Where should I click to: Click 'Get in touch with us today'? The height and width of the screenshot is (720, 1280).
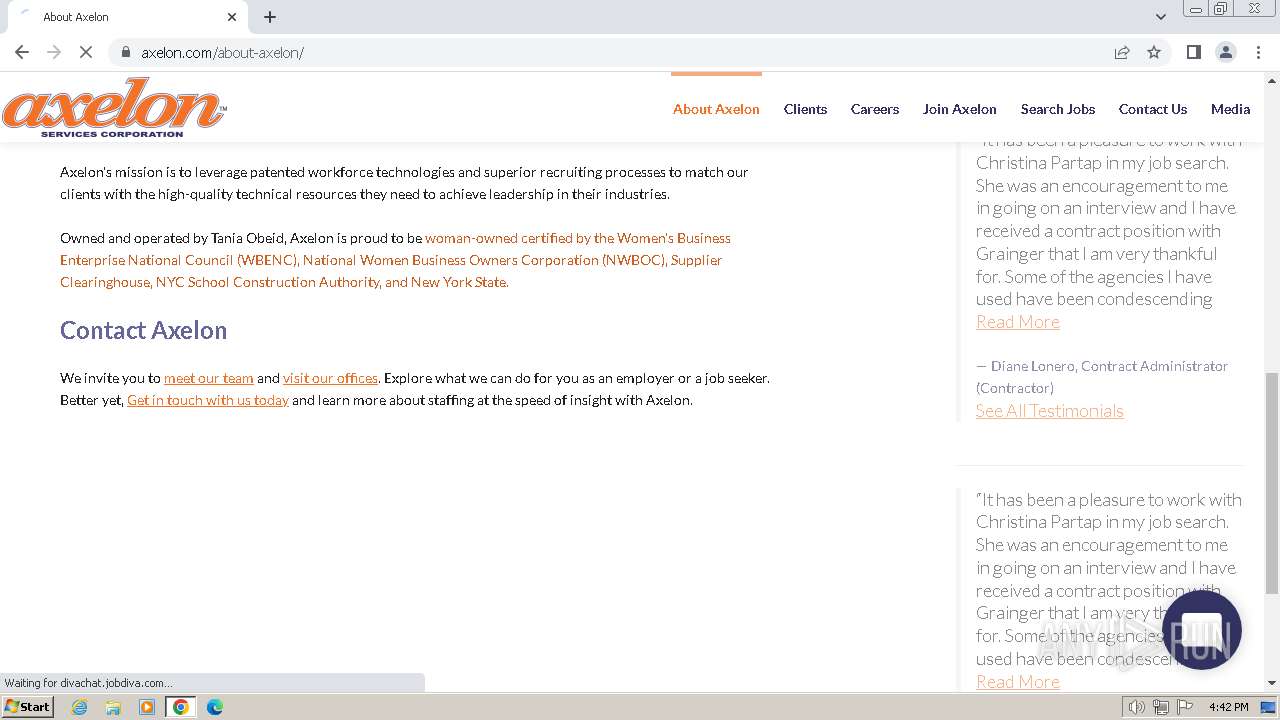(208, 400)
